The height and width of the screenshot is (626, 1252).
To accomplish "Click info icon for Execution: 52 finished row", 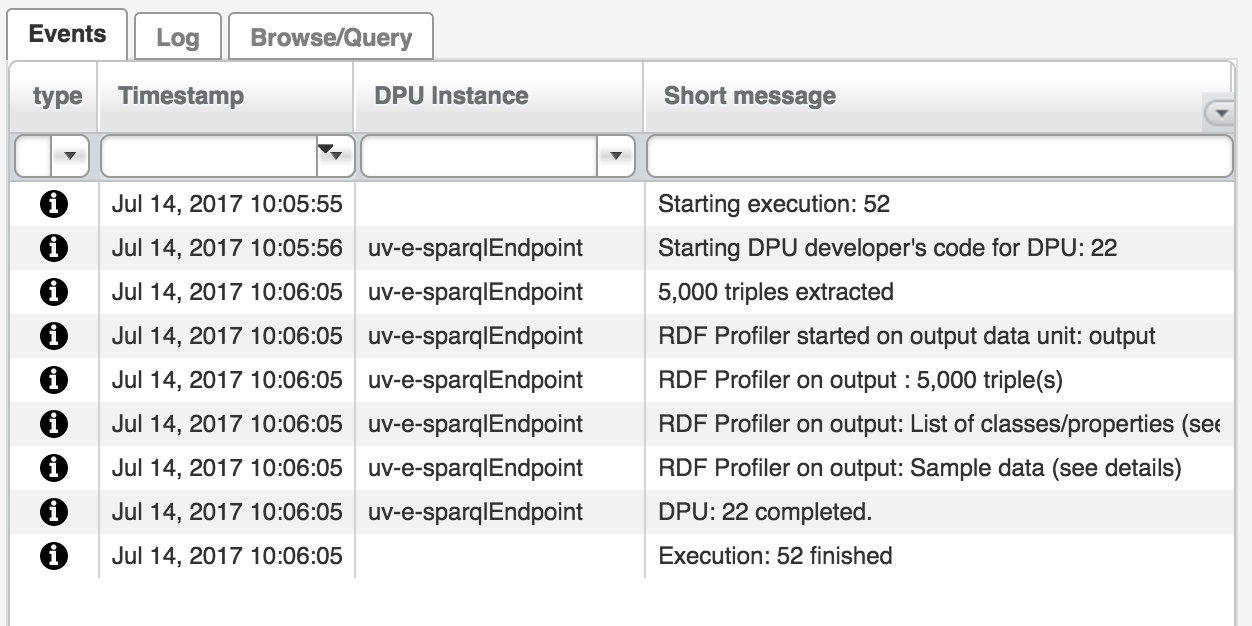I will click(53, 556).
